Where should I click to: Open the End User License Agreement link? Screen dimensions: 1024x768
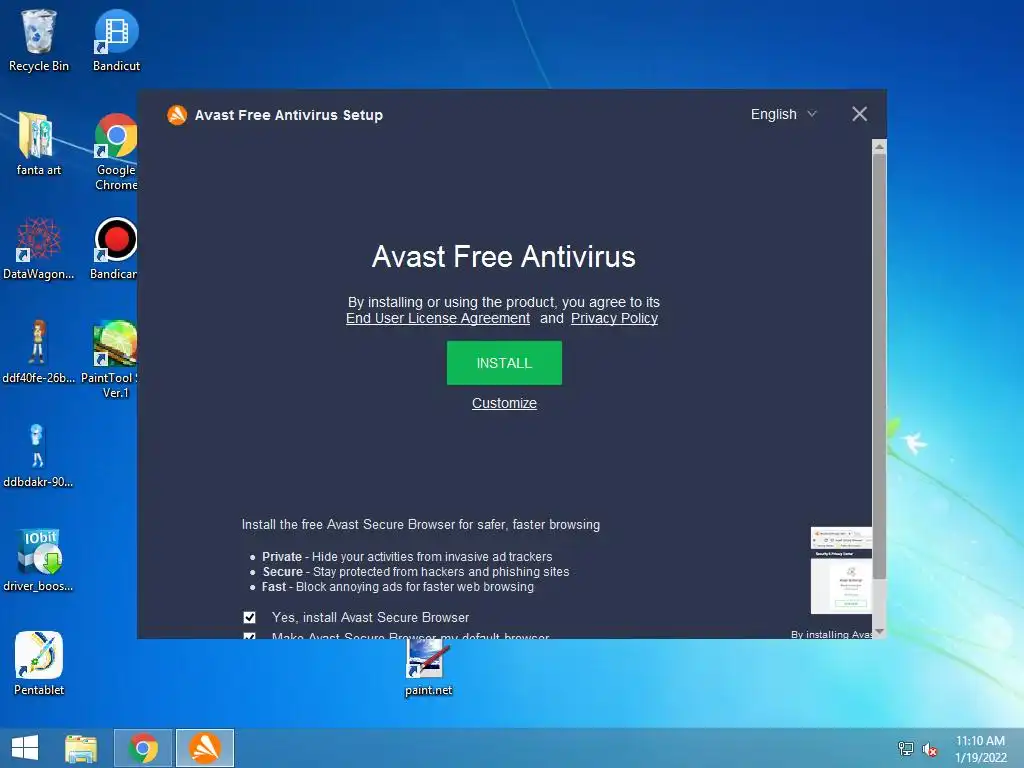coord(438,319)
